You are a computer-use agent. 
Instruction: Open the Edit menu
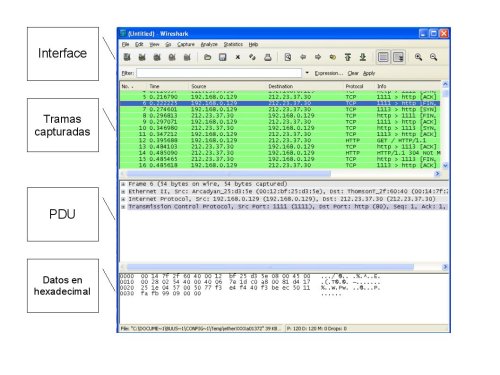(139, 44)
